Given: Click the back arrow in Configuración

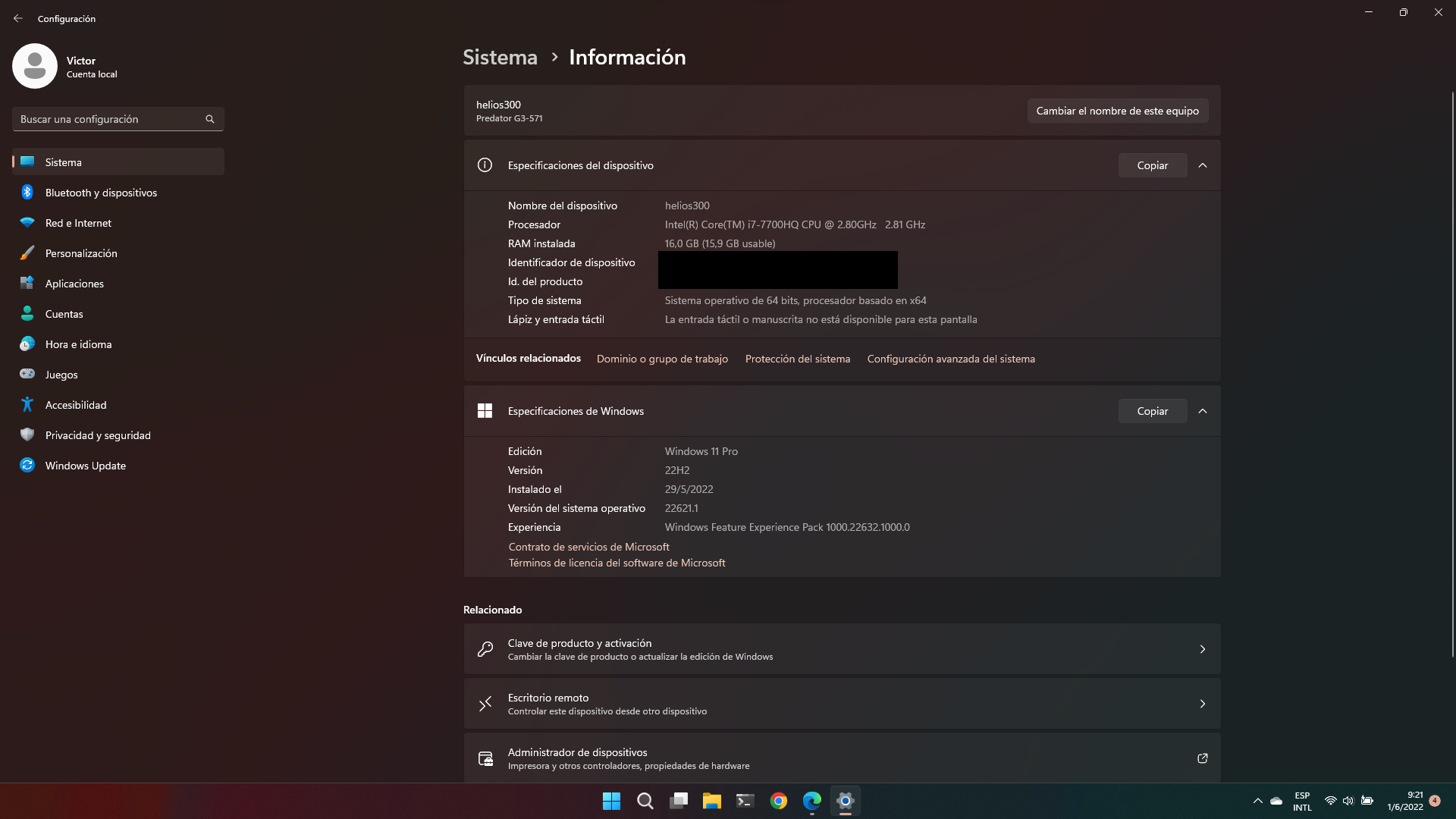Looking at the screenshot, I should coord(18,18).
